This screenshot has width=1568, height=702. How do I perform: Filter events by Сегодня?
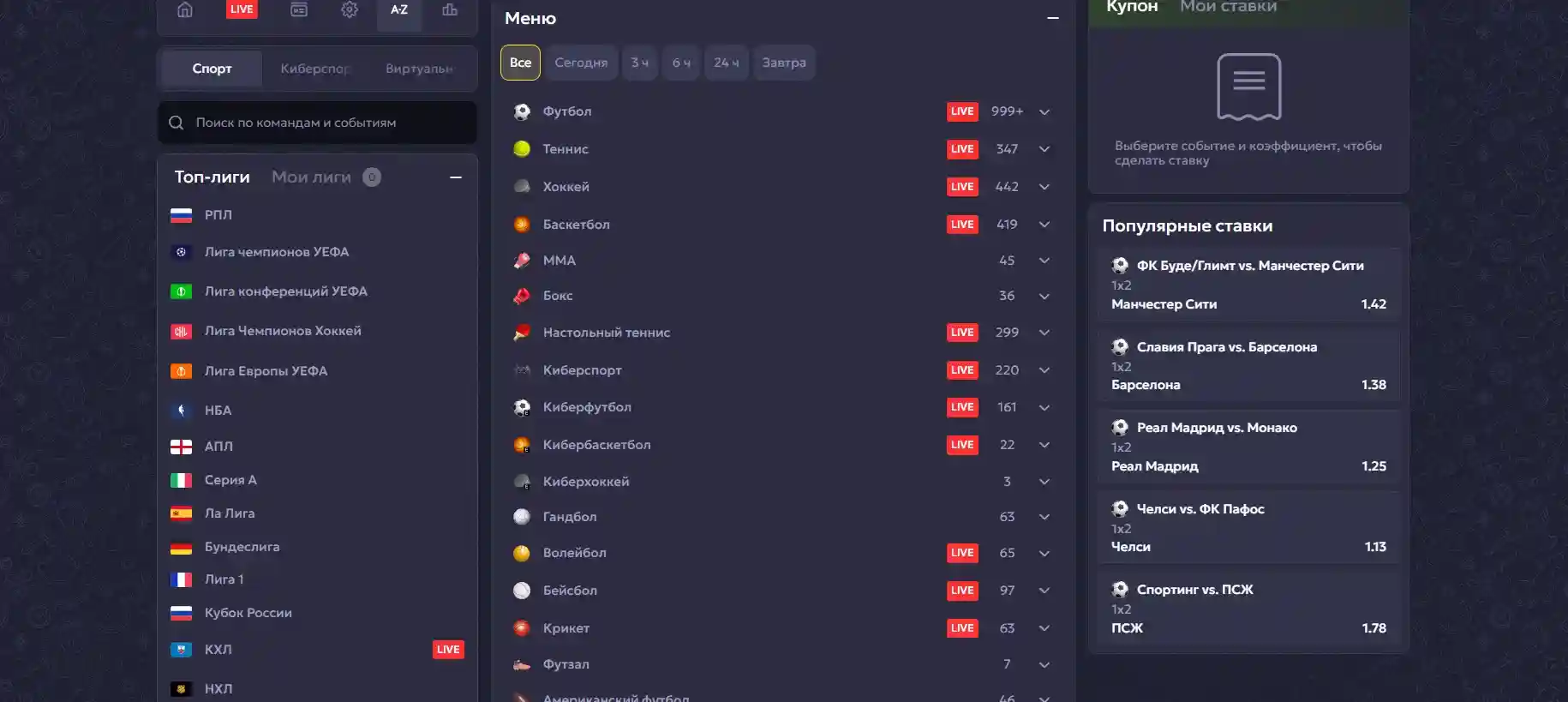coord(581,63)
